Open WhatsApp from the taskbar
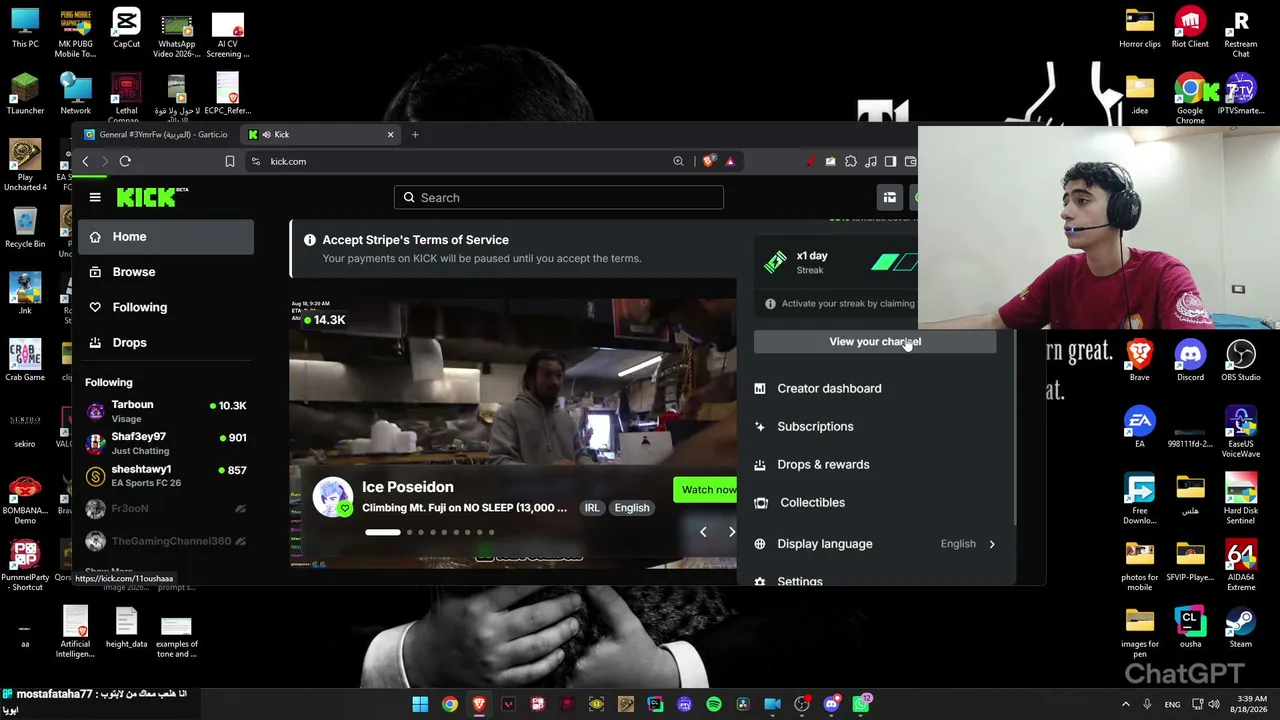Image resolution: width=1280 pixels, height=720 pixels. pos(861,704)
